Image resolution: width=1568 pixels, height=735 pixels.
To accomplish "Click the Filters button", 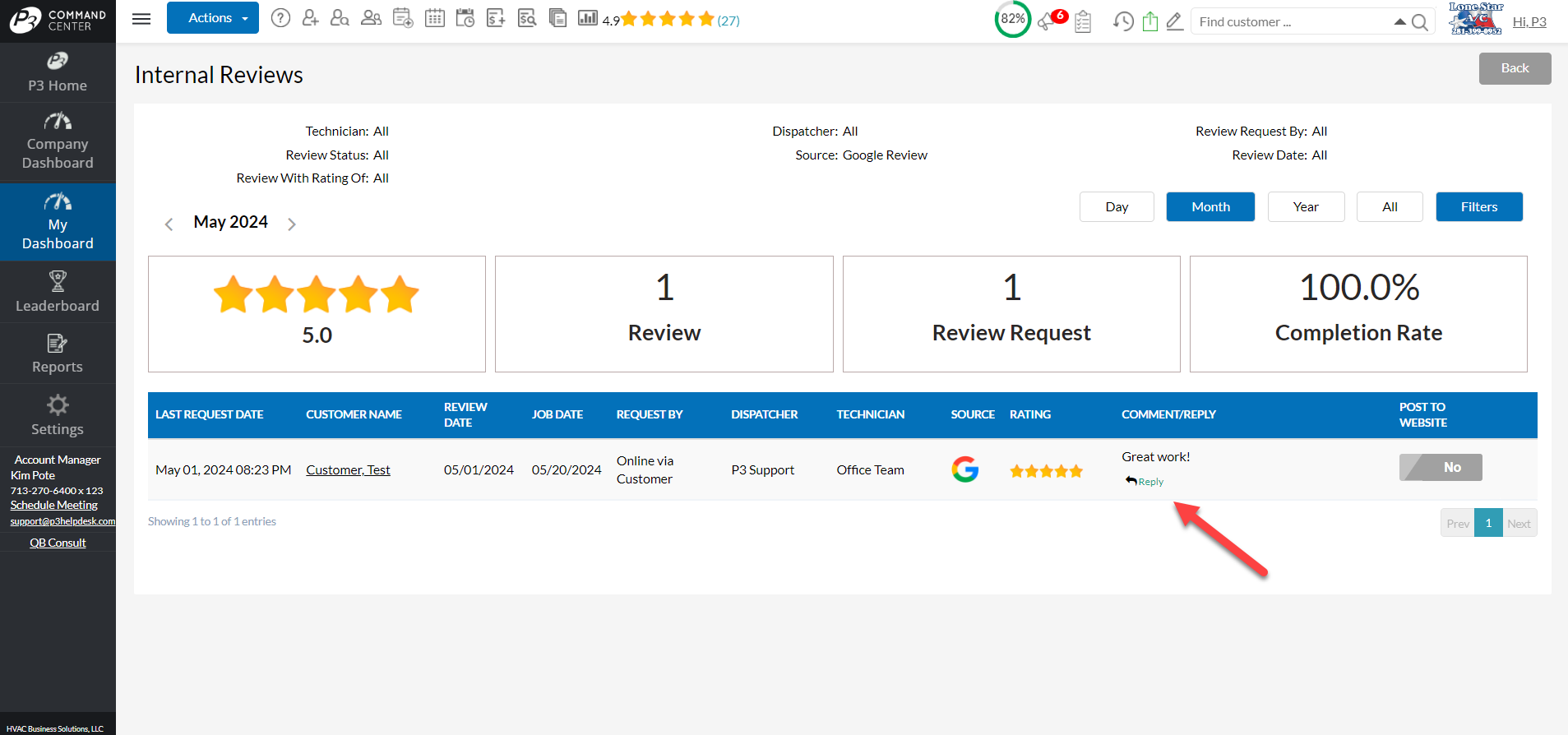I will click(x=1479, y=207).
